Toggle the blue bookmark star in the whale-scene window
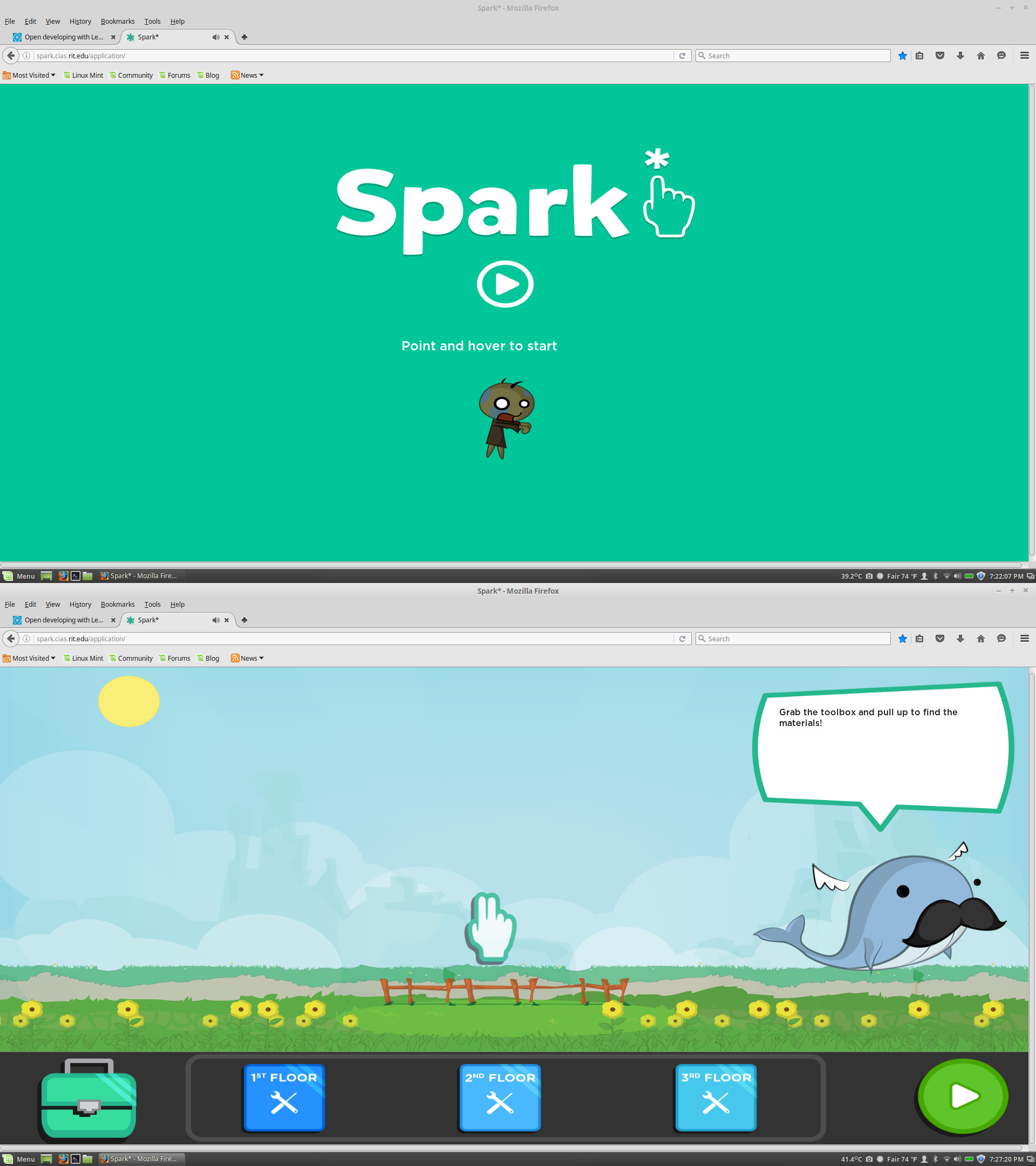Viewport: 1036px width, 1166px height. tap(903, 639)
